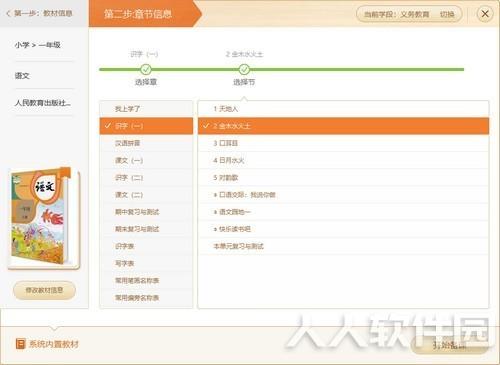The image size is (500, 365).
Task: Click the checkmark beside 2 金木水火土
Action: pos(206,126)
